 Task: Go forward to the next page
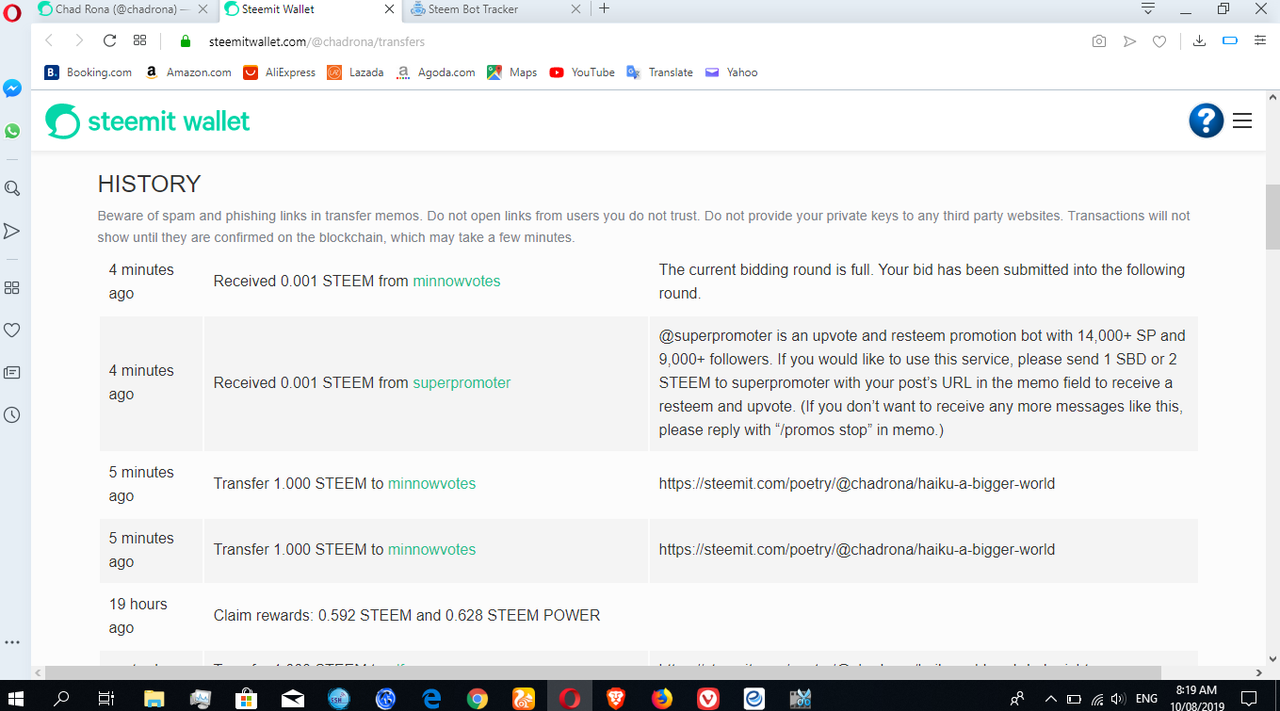tap(79, 41)
